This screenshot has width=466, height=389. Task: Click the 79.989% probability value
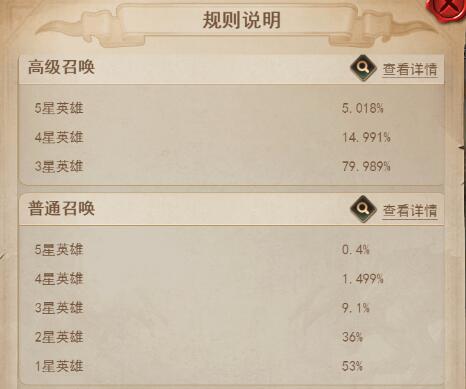pos(366,166)
